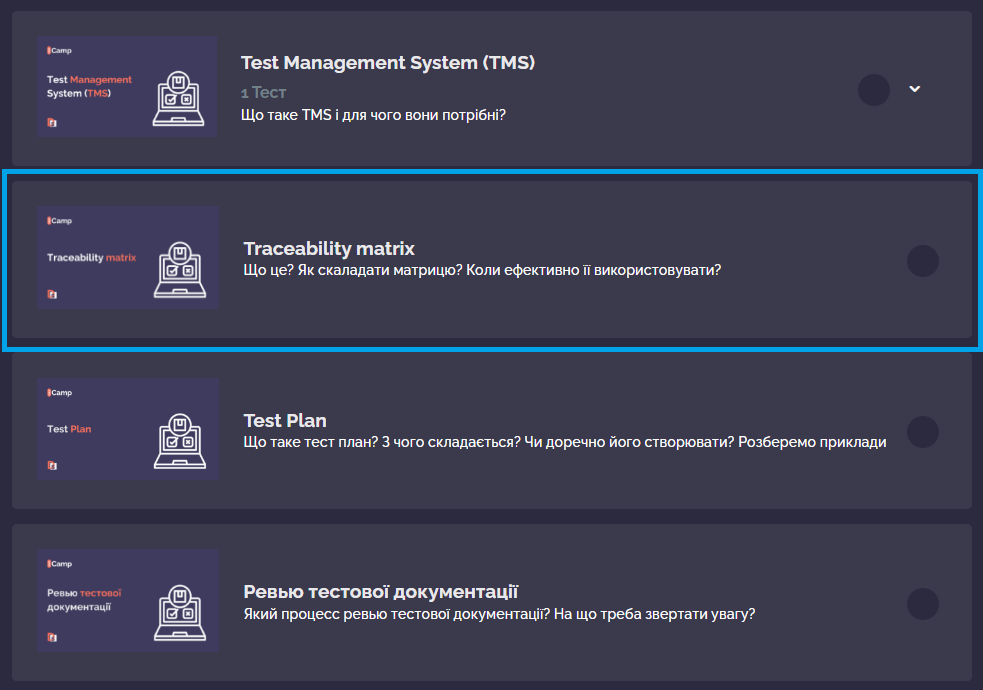Click the Camp logo on the TMS thumbnail
The height and width of the screenshot is (690, 983).
[57, 50]
